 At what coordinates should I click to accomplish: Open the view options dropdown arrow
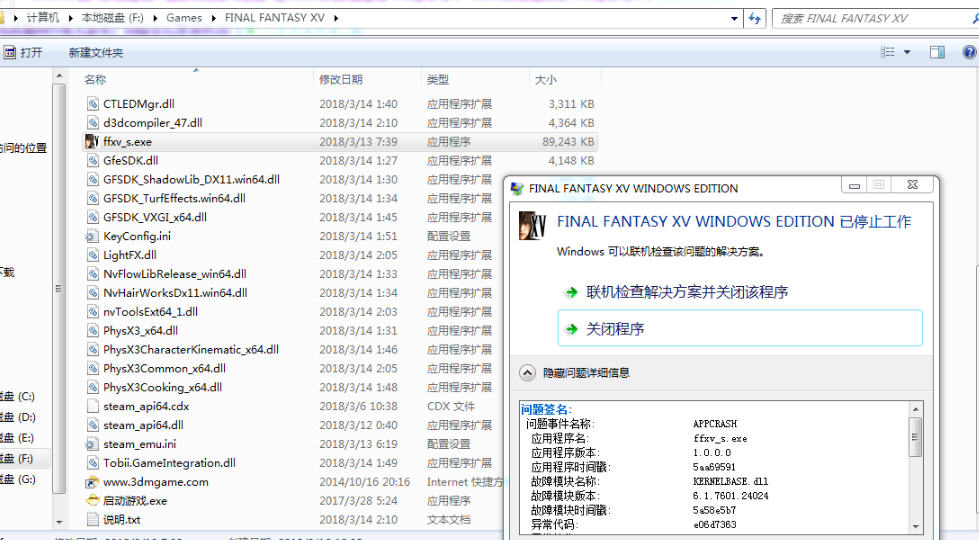tap(907, 52)
